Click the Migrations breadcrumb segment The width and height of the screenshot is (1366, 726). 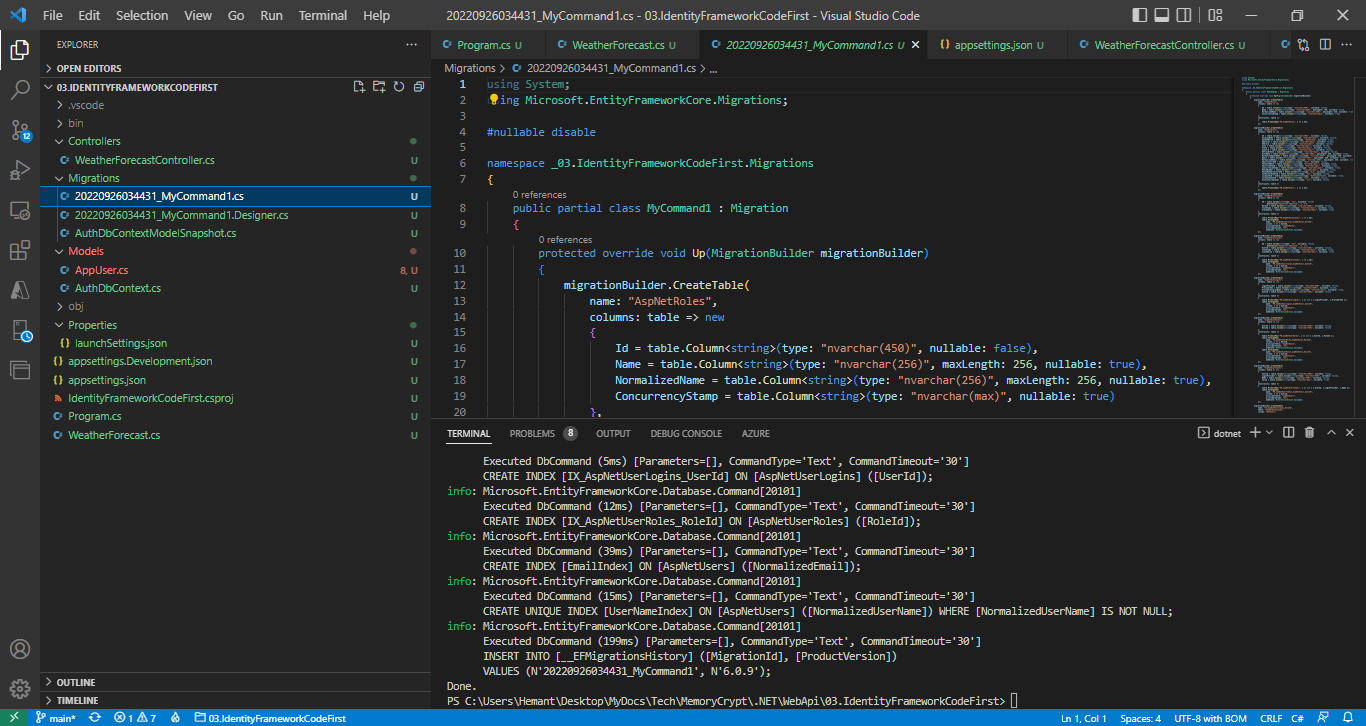tap(470, 68)
